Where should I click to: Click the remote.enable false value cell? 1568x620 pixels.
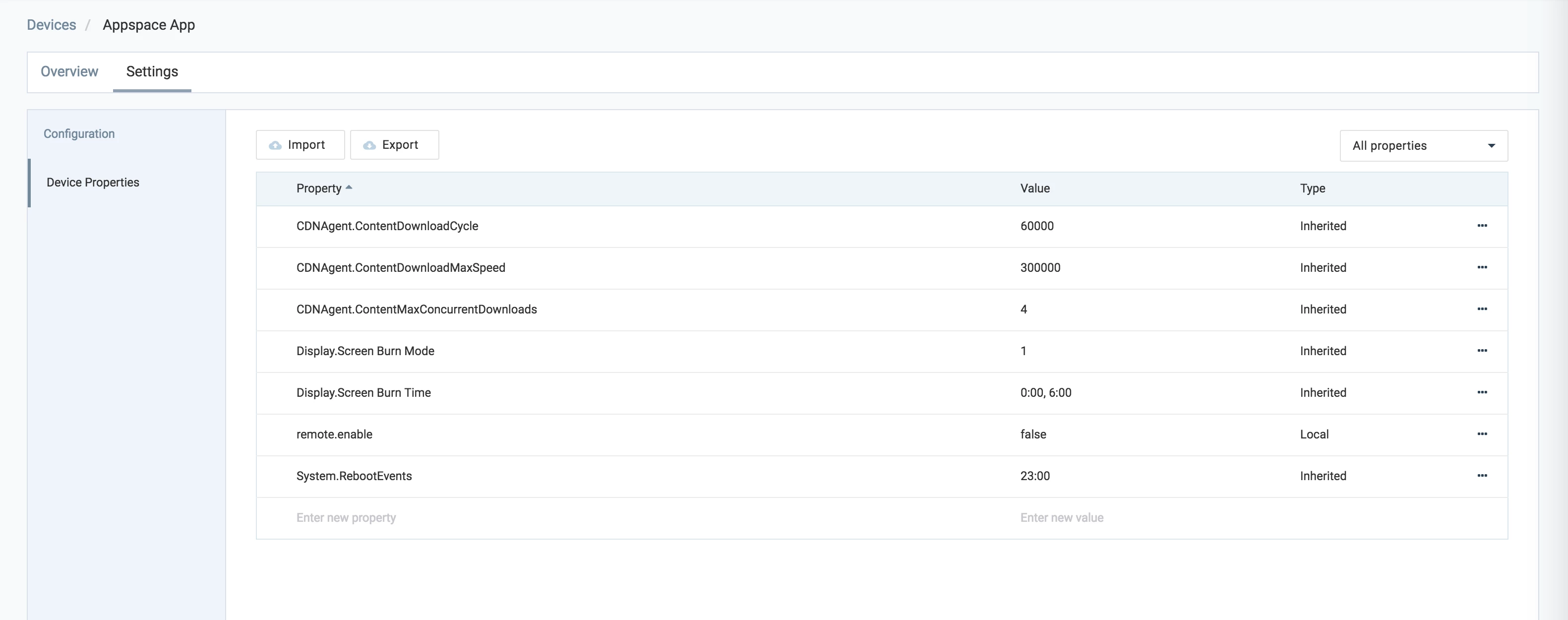[1033, 434]
